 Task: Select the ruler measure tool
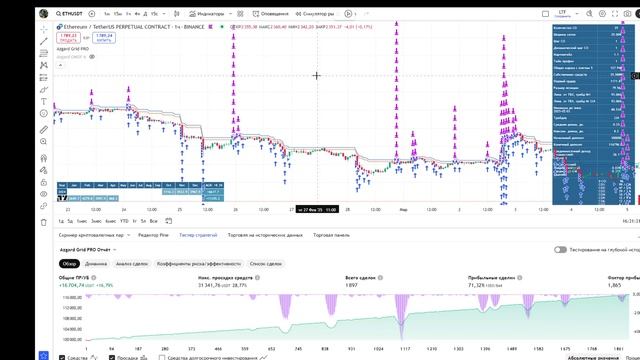(x=44, y=130)
